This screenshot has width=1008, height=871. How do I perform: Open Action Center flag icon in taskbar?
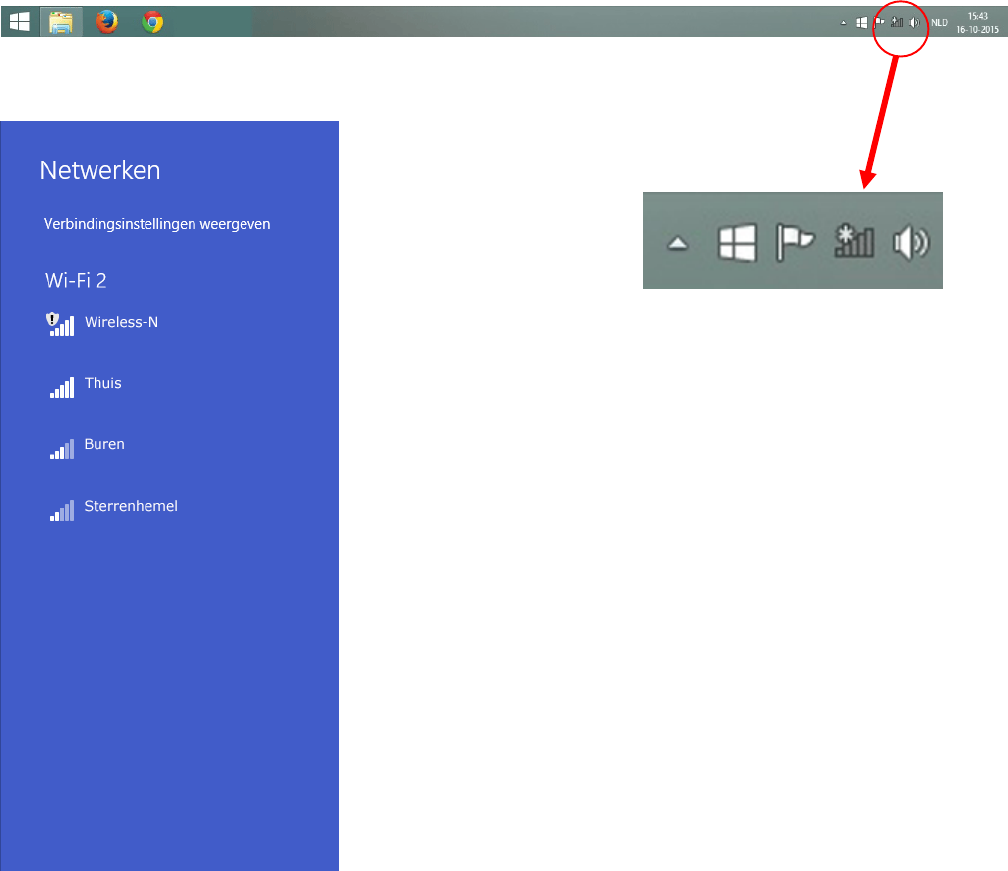coord(879,22)
